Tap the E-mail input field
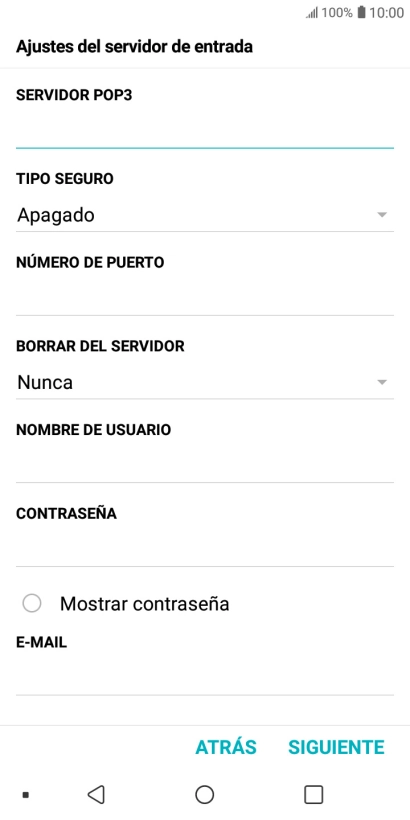This screenshot has height=820, width=410. coord(204,678)
